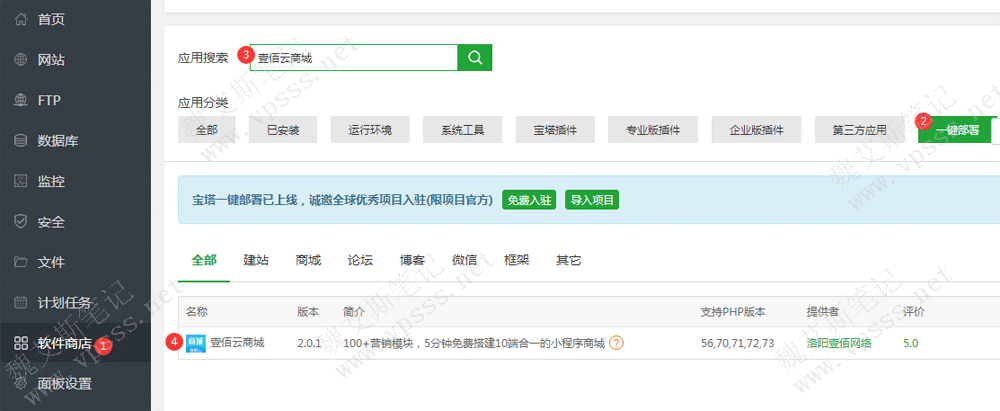Click the gear icon beside 面板设置
The image size is (1000, 411).
tap(21, 383)
